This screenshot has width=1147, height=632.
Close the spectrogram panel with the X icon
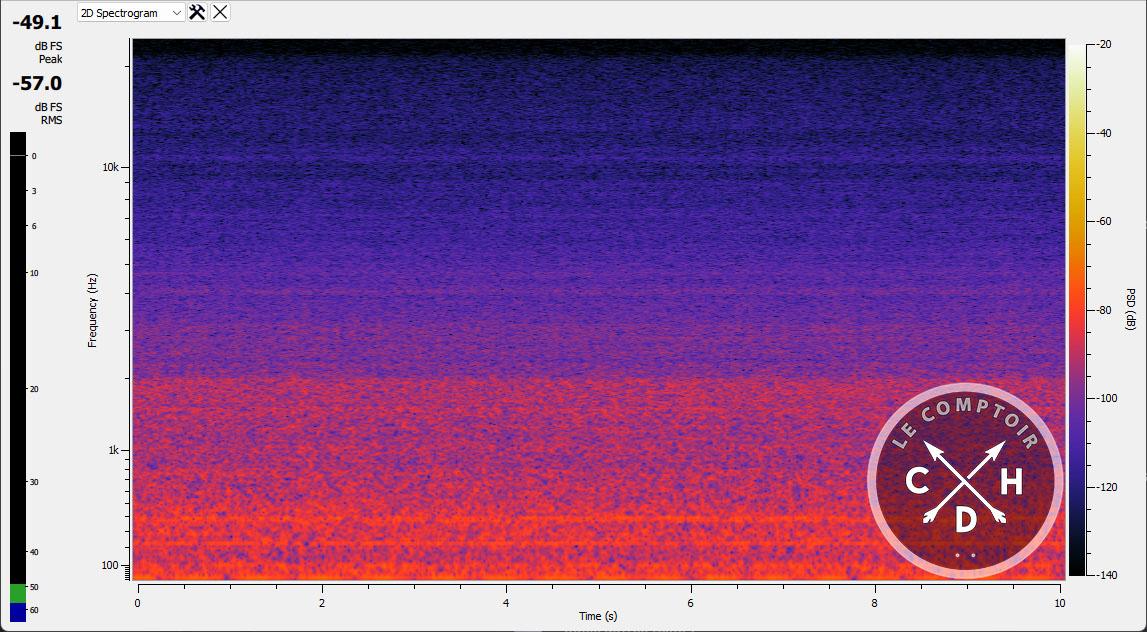point(220,12)
